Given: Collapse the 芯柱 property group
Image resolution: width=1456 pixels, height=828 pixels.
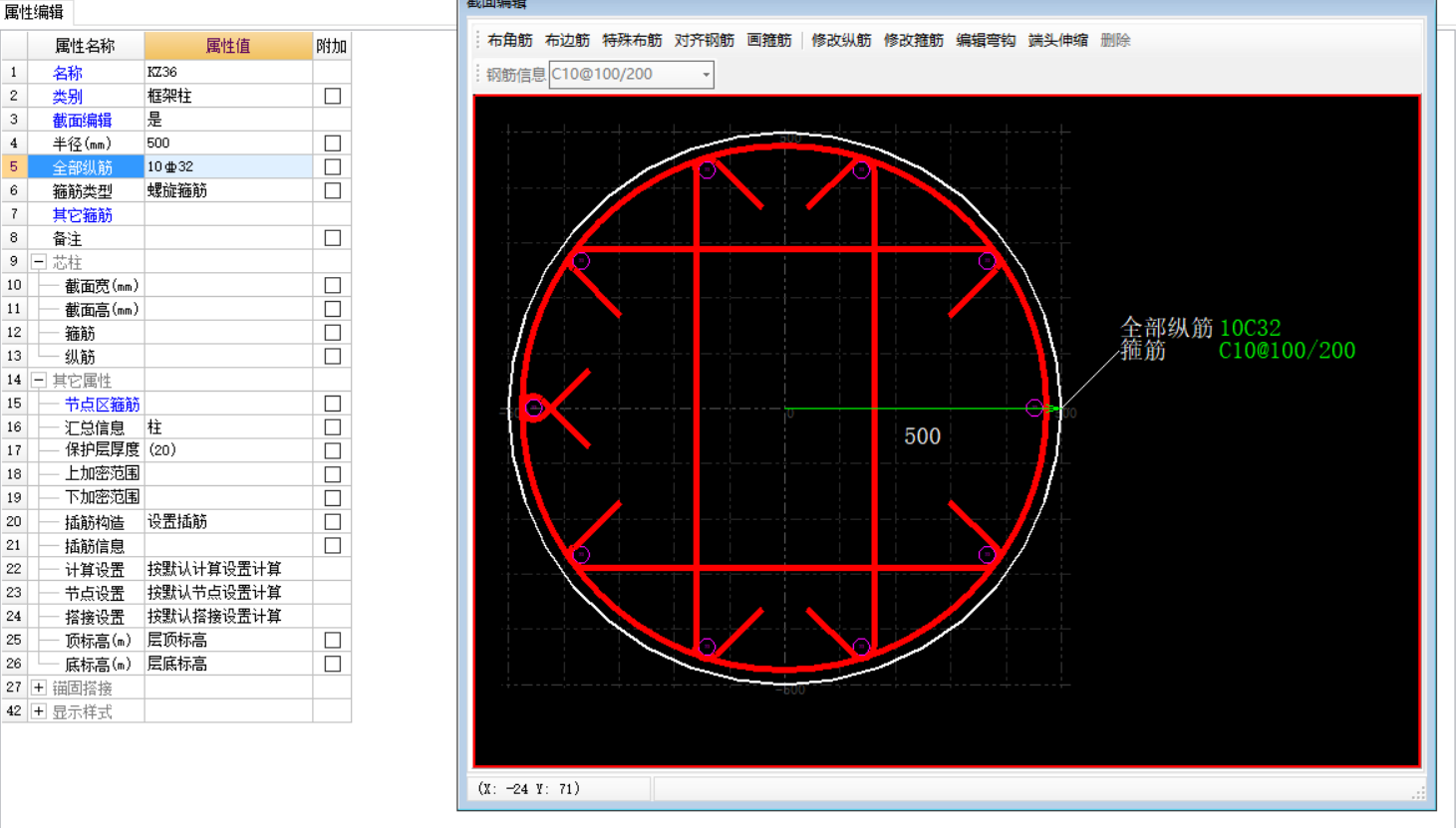Looking at the screenshot, I should pyautogui.click(x=39, y=262).
